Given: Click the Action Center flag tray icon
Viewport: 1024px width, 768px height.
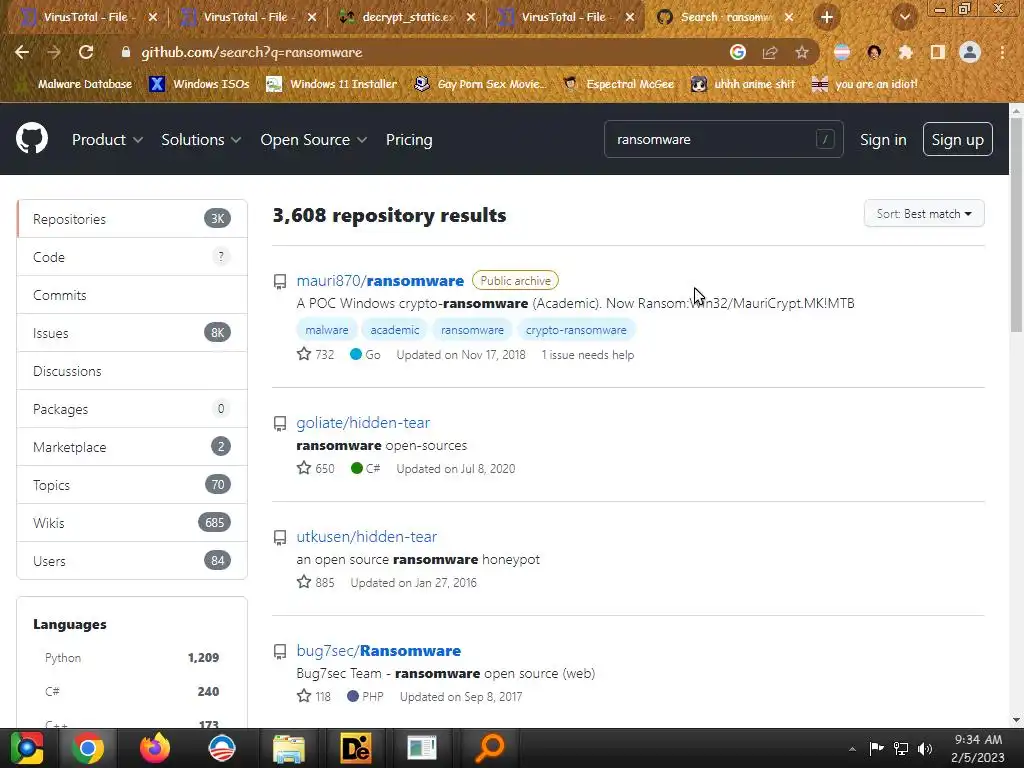Looking at the screenshot, I should point(876,748).
